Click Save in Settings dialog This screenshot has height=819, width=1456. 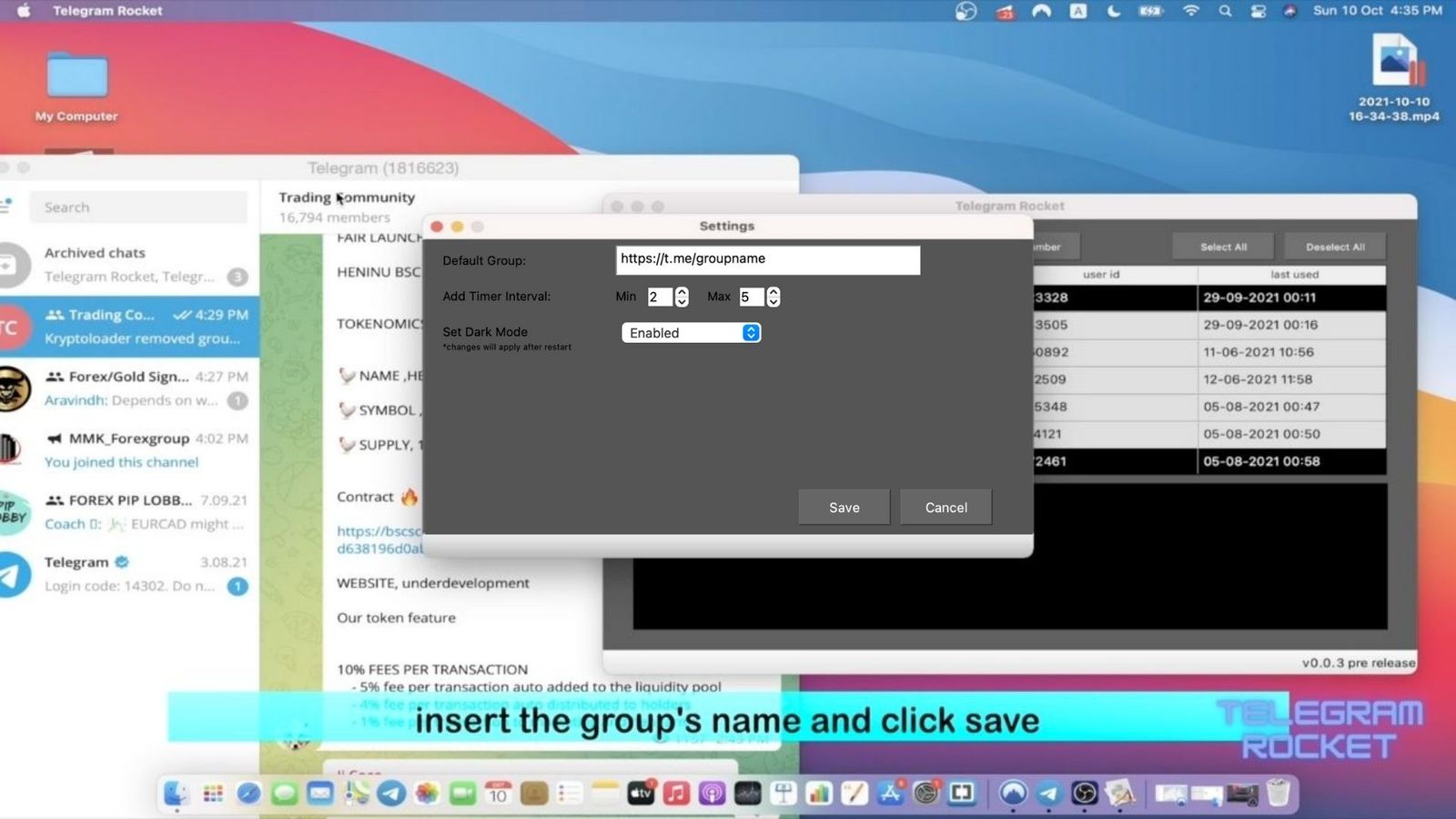pyautogui.click(x=844, y=508)
